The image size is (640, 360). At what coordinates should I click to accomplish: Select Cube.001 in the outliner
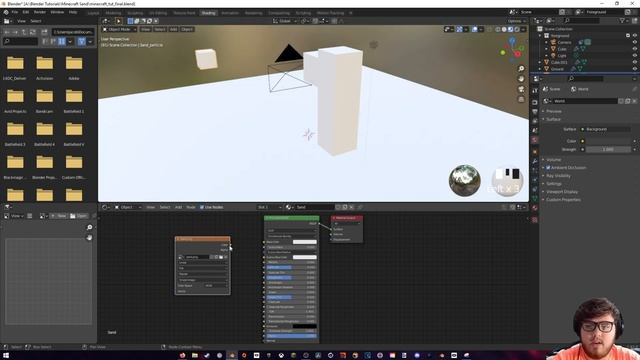point(559,62)
